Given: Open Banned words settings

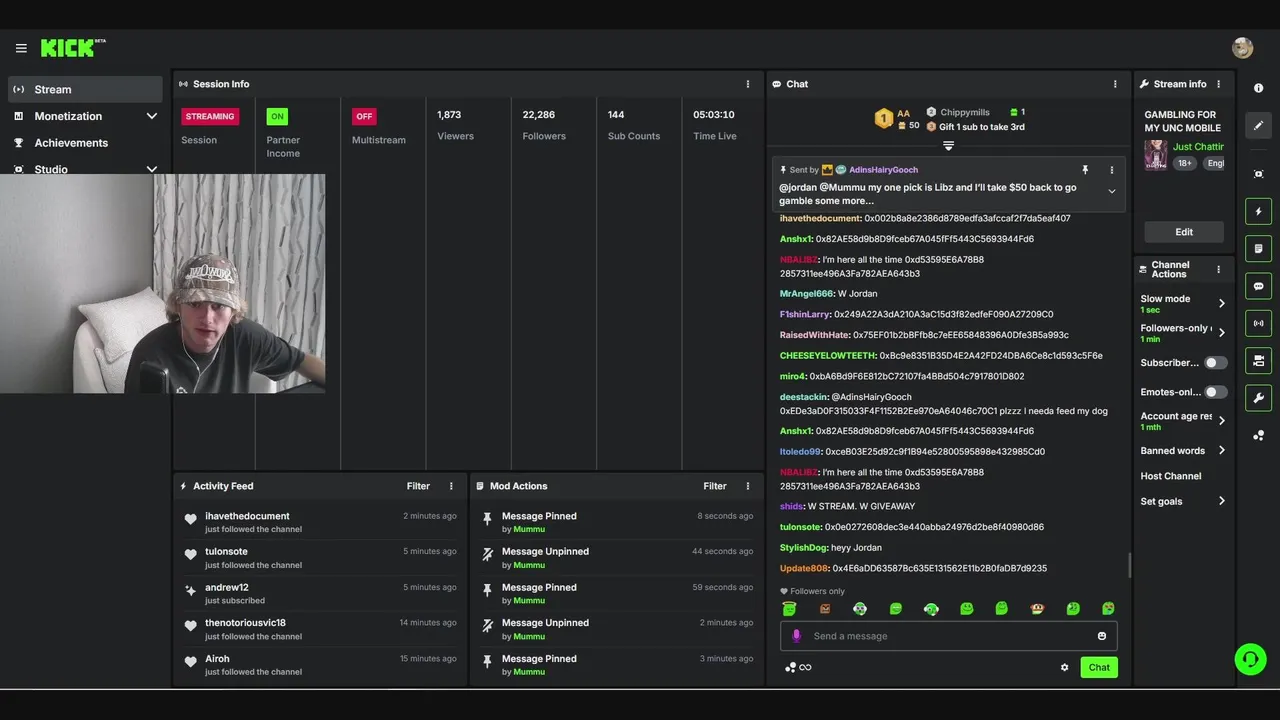Looking at the screenshot, I should click(1183, 451).
